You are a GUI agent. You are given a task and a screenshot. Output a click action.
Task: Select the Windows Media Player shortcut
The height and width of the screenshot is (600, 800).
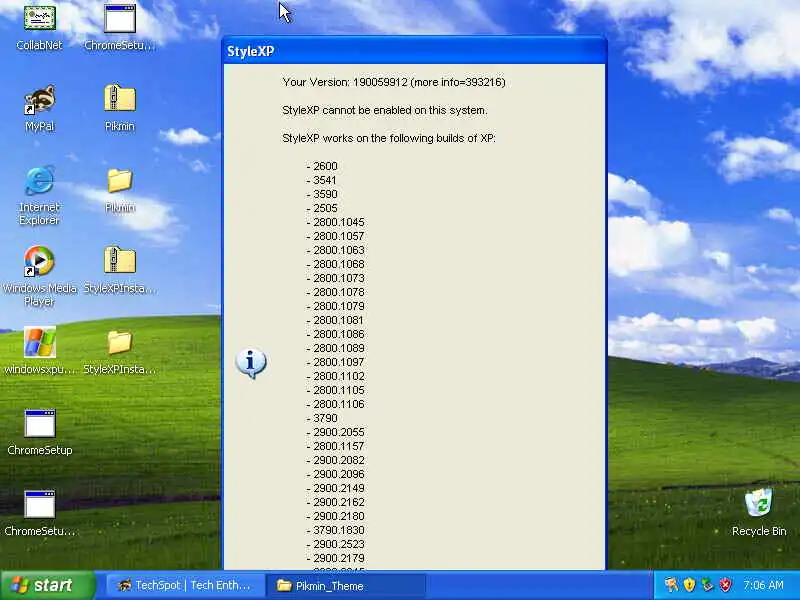39,261
